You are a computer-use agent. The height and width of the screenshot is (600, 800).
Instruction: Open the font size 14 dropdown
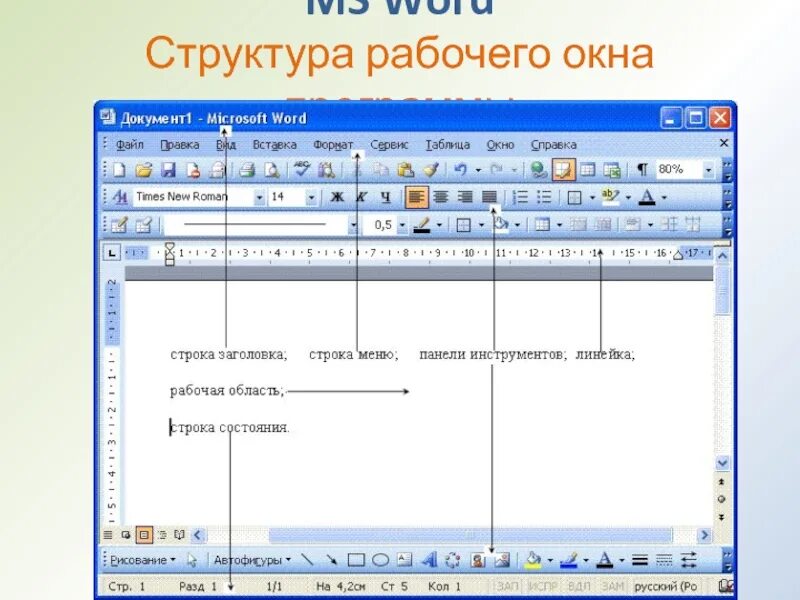[311, 197]
